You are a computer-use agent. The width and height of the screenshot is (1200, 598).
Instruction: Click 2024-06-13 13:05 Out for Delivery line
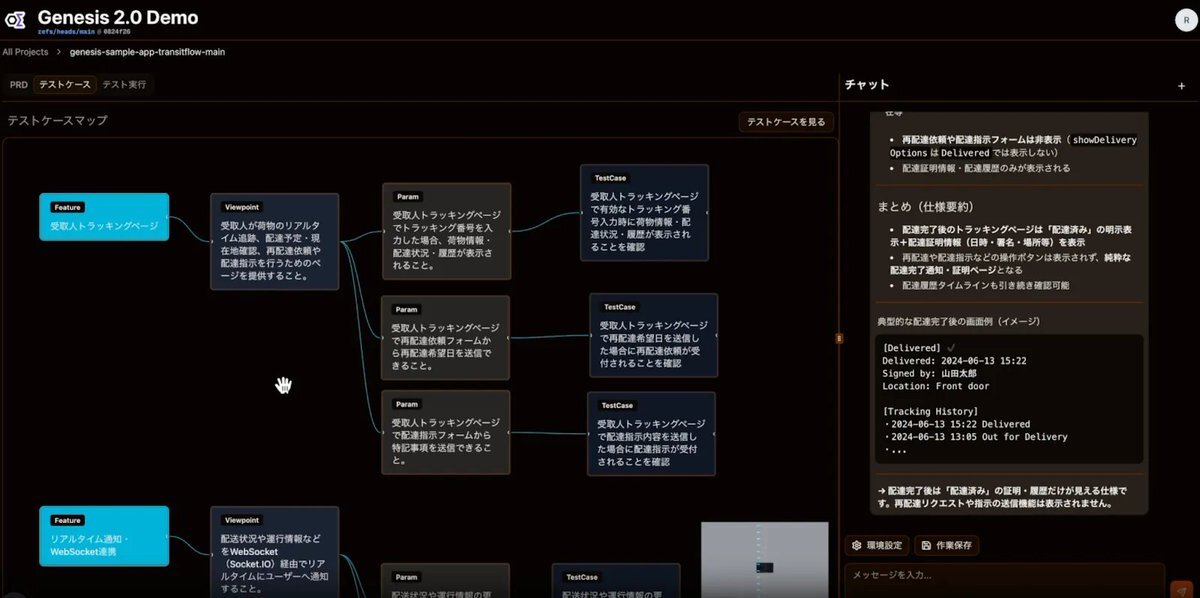tap(975, 437)
